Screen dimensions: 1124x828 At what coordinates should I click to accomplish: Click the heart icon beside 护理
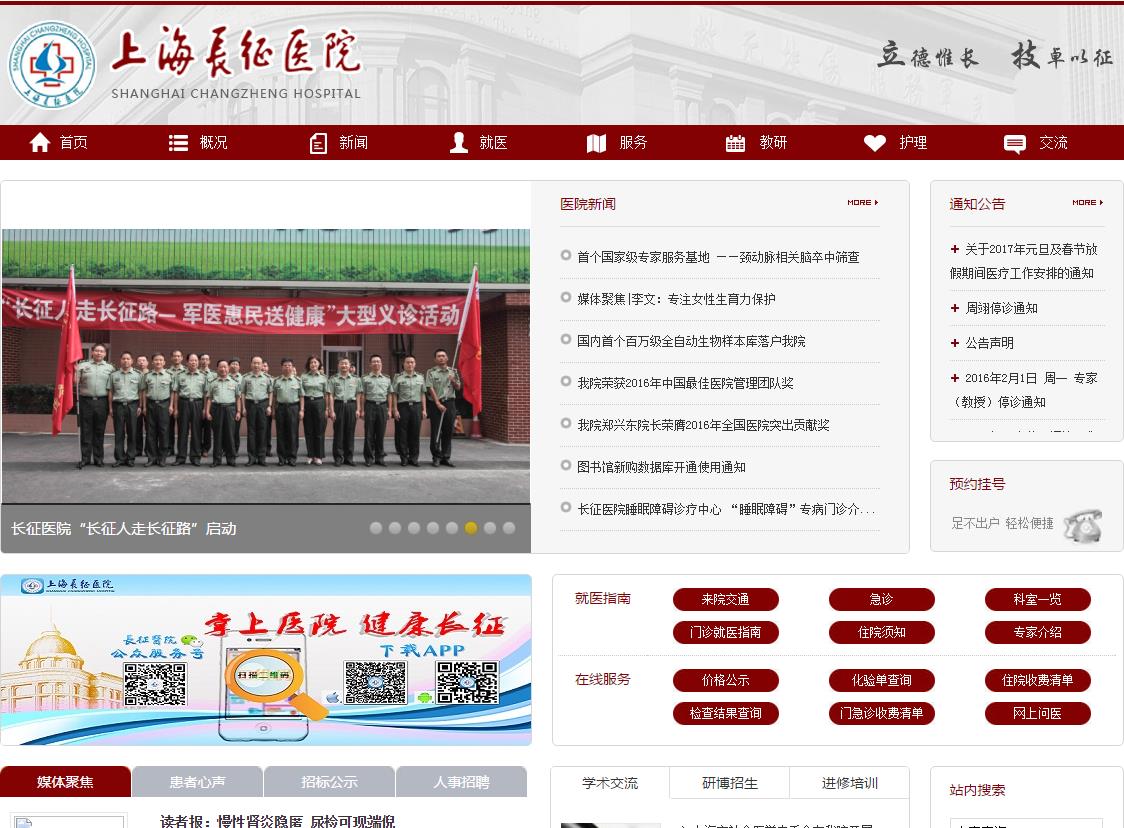click(875, 143)
